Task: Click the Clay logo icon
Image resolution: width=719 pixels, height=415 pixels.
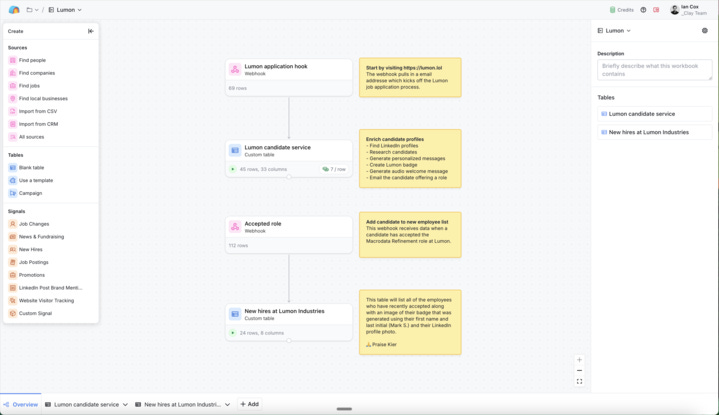Action: [14, 10]
